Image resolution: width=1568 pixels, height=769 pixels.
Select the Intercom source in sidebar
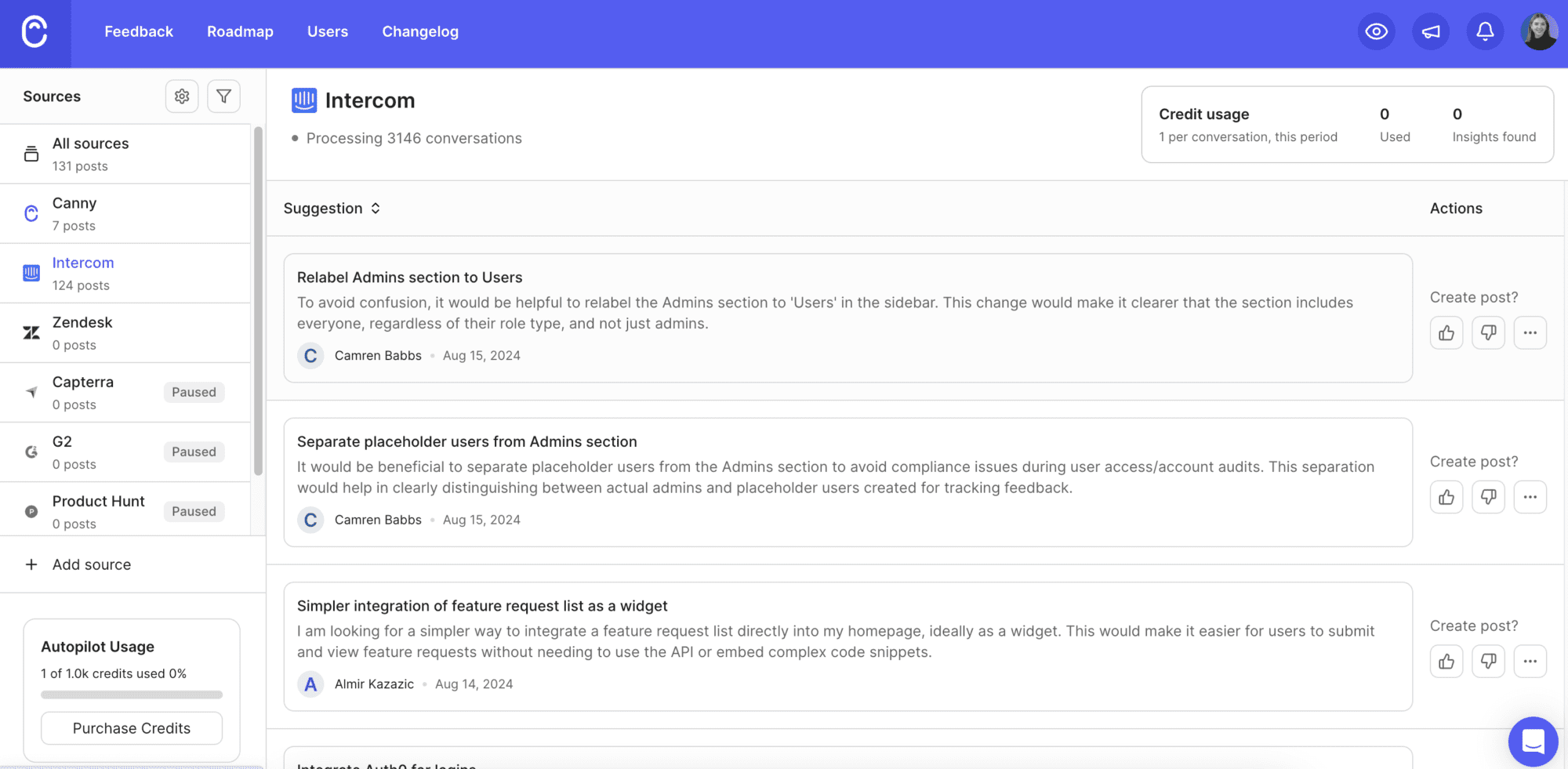tap(125, 274)
